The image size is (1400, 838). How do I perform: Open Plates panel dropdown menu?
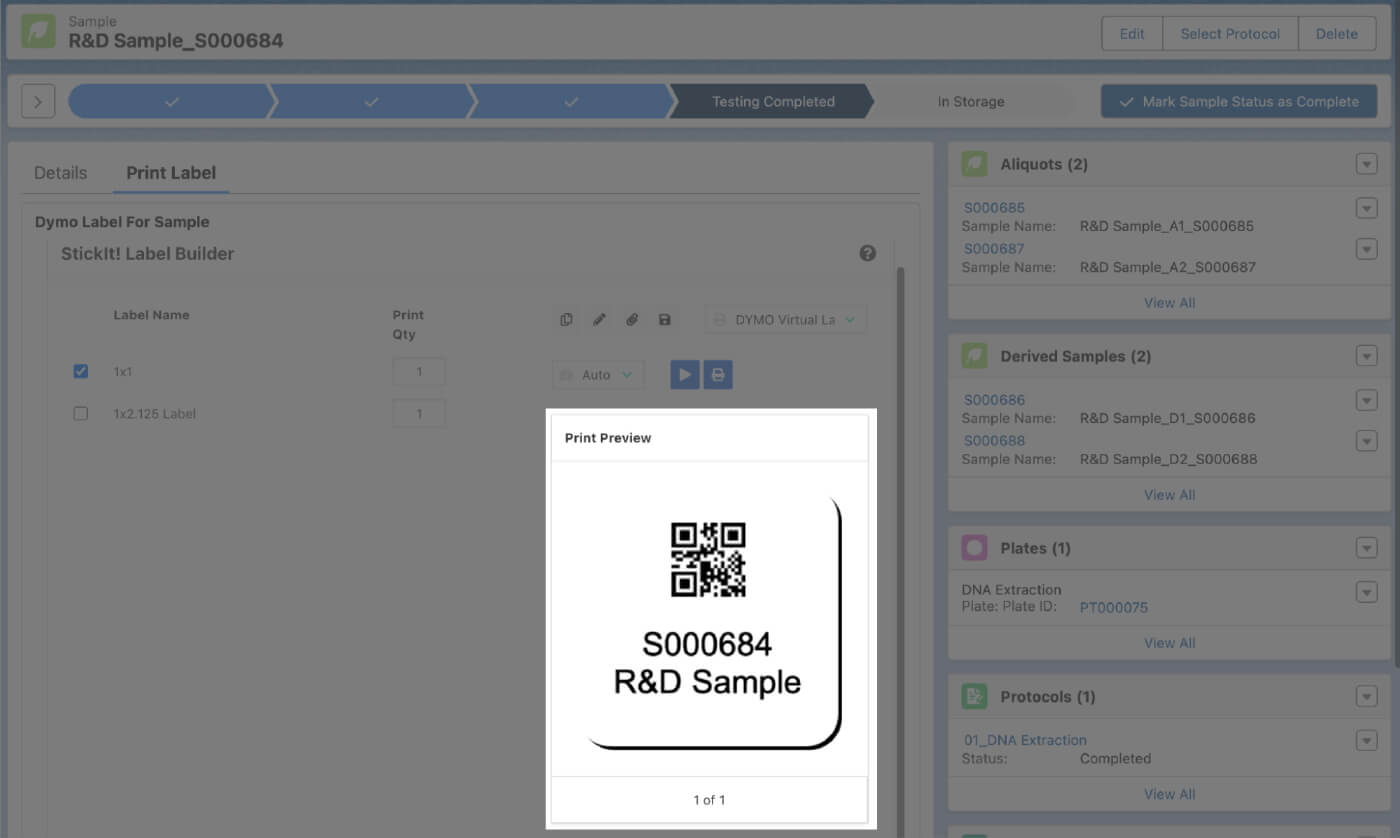1367,549
